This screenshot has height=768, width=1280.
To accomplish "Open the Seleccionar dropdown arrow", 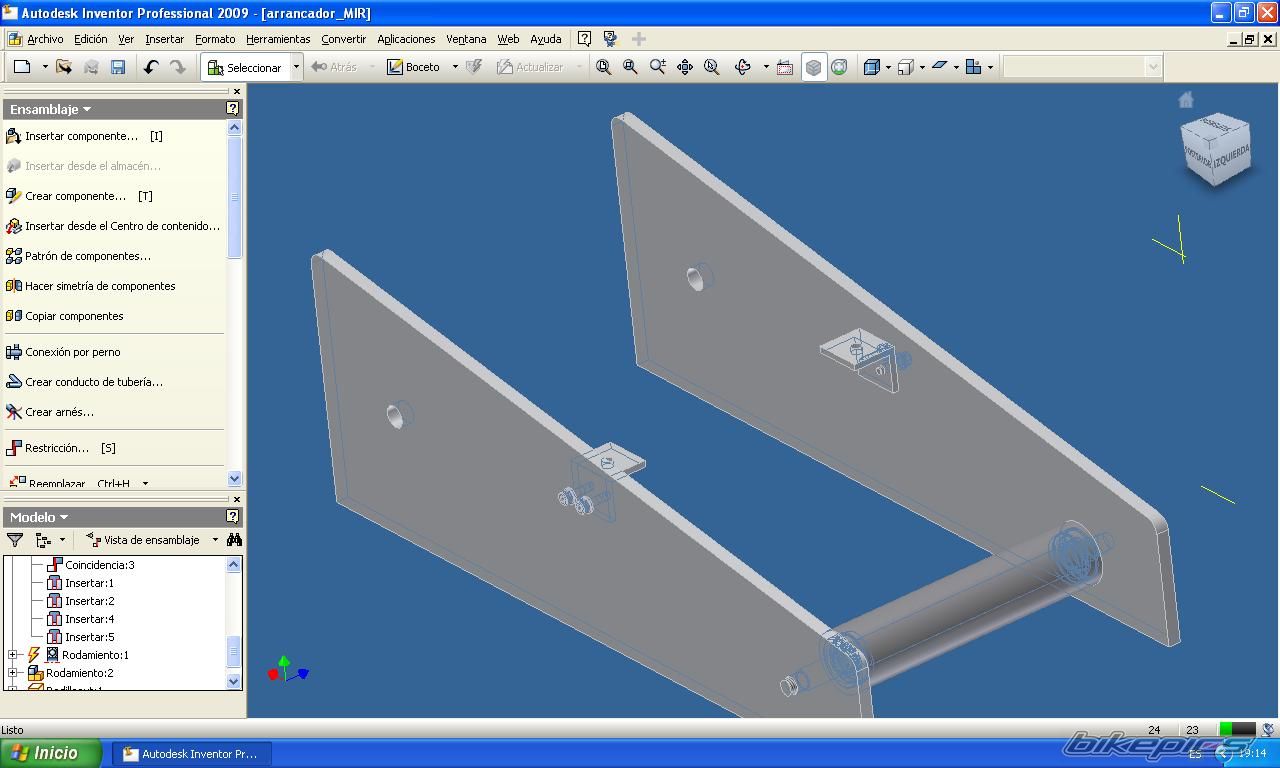I will [x=296, y=67].
